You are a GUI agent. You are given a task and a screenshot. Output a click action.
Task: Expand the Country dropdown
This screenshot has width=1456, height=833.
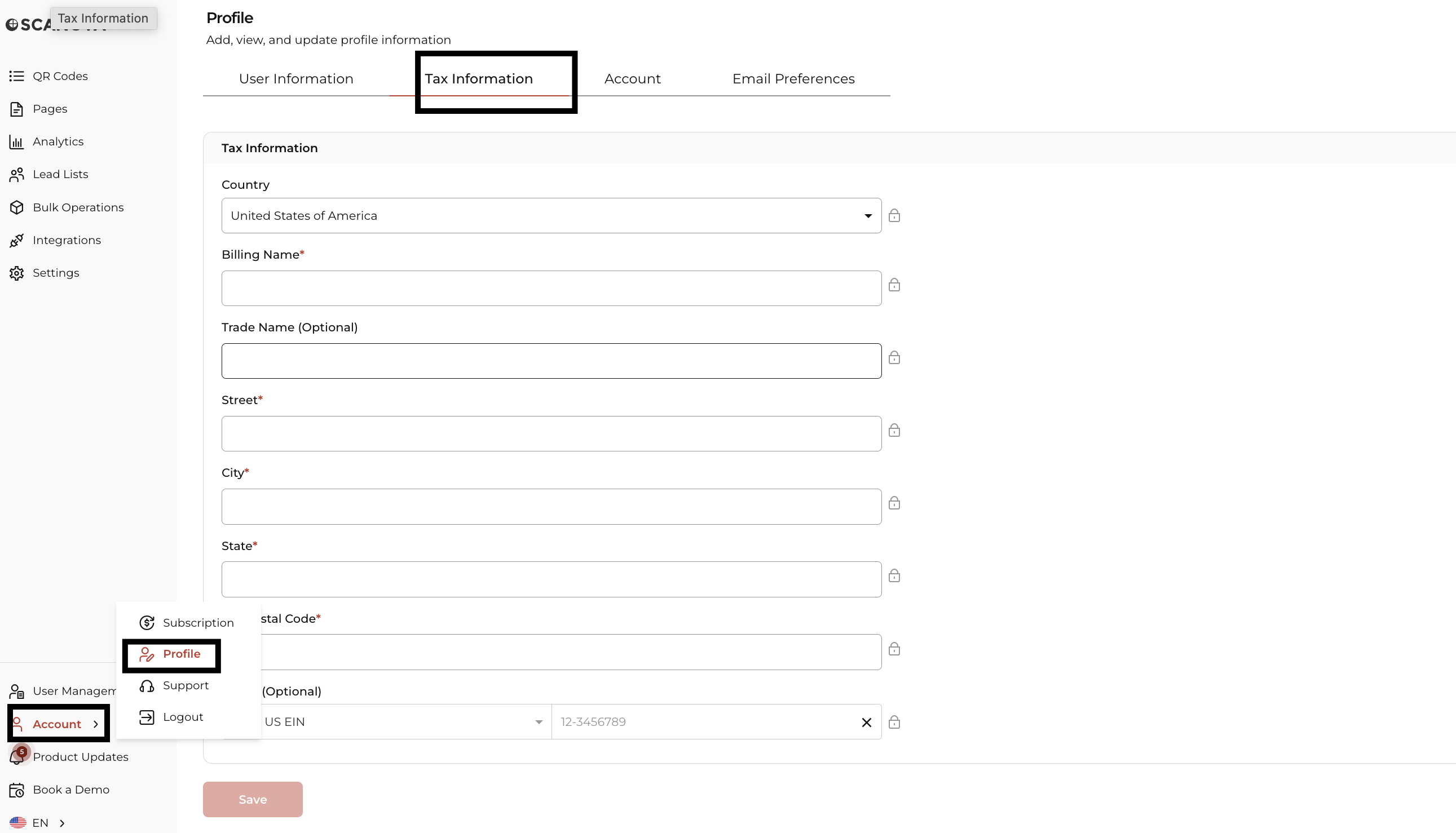[868, 216]
